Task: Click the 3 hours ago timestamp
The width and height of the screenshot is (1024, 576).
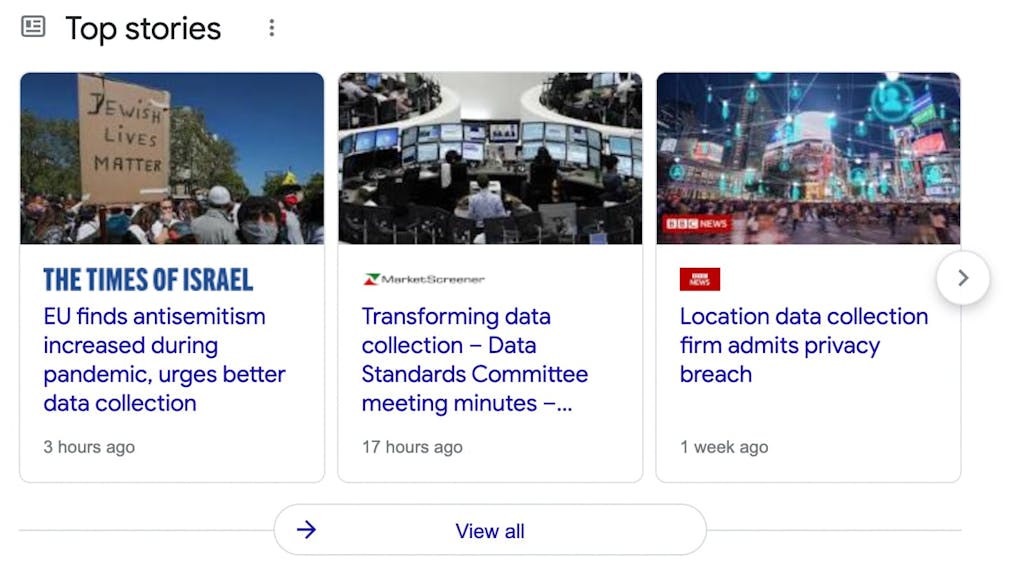Action: tap(89, 447)
